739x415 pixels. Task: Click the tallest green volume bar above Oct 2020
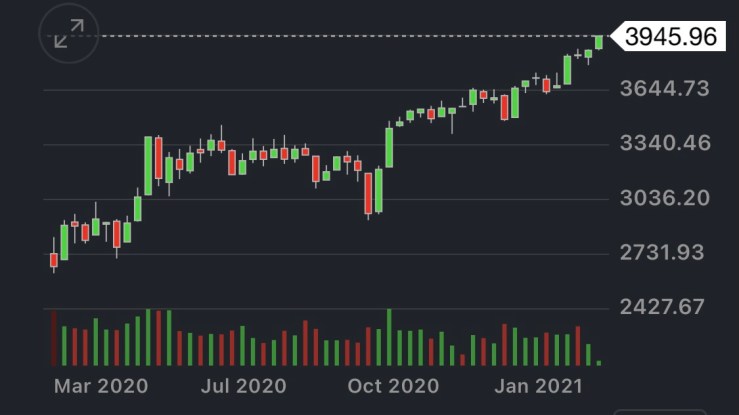(x=389, y=338)
